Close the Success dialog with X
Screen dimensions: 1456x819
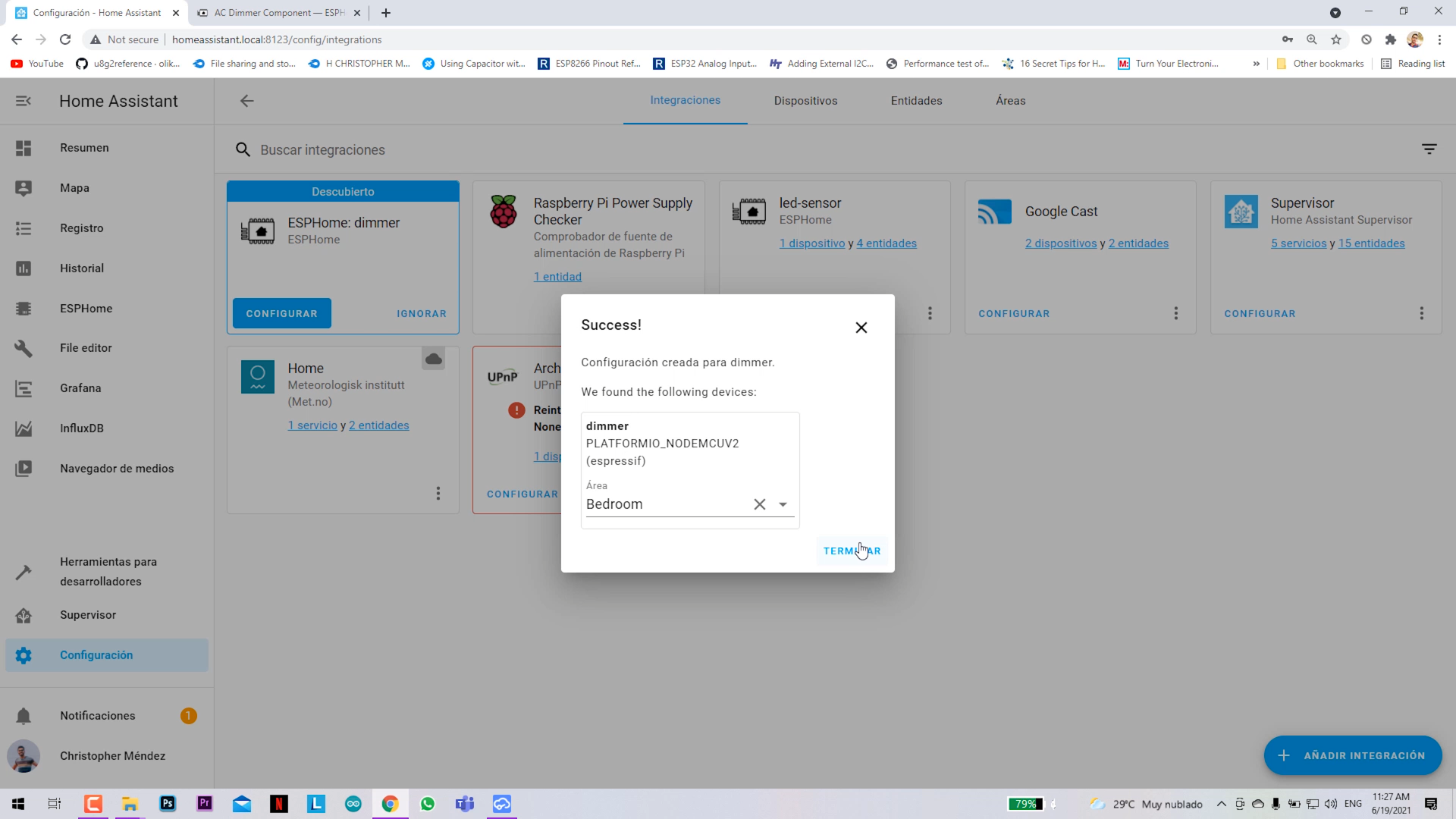pyautogui.click(x=861, y=328)
